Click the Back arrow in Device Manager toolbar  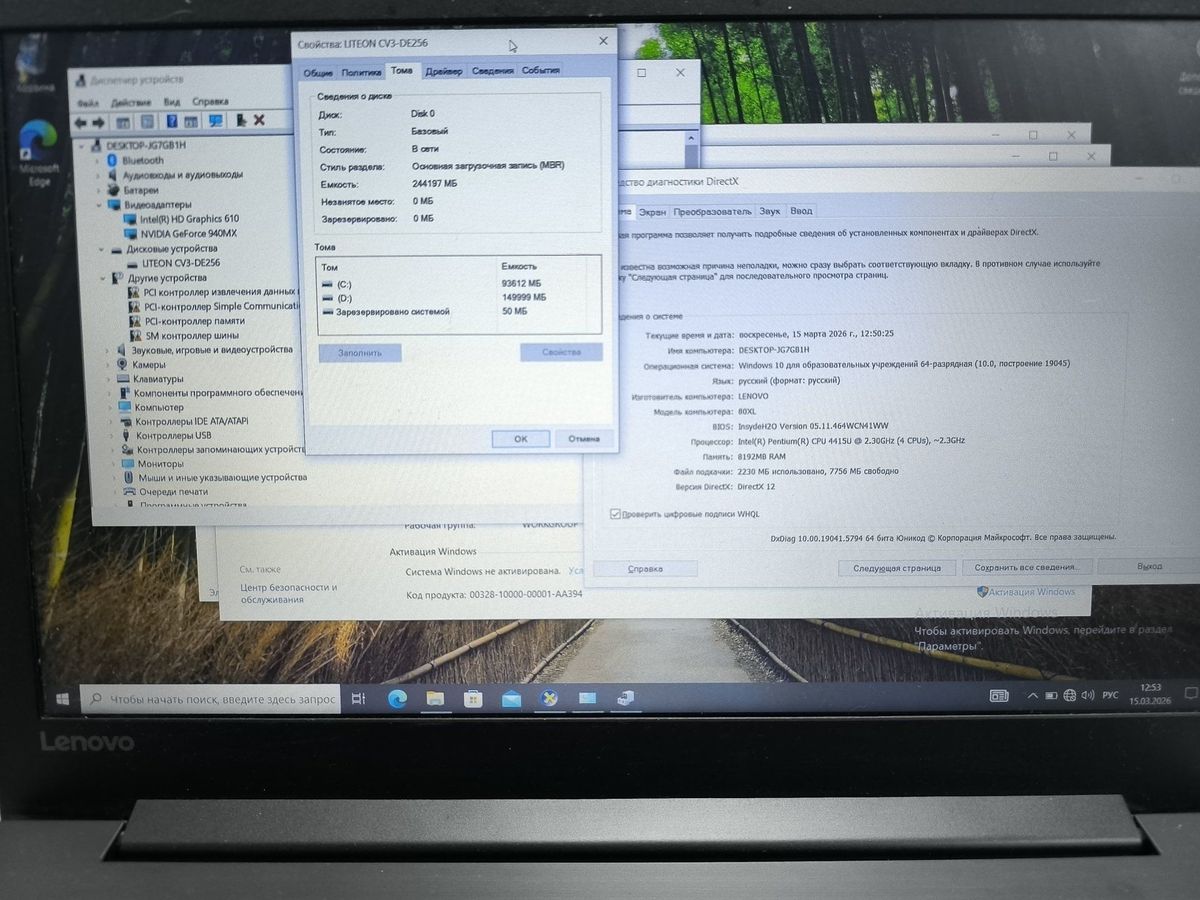81,121
